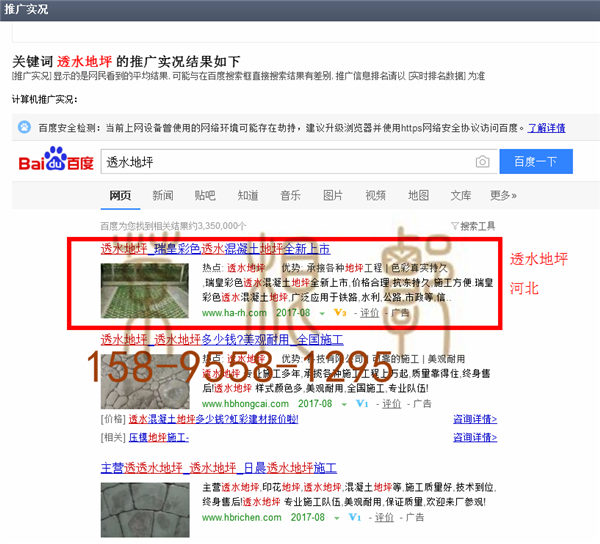This screenshot has height=544, width=600.
Task: Open the 压模地坪施工 related sublink
Action: click(x=159, y=437)
